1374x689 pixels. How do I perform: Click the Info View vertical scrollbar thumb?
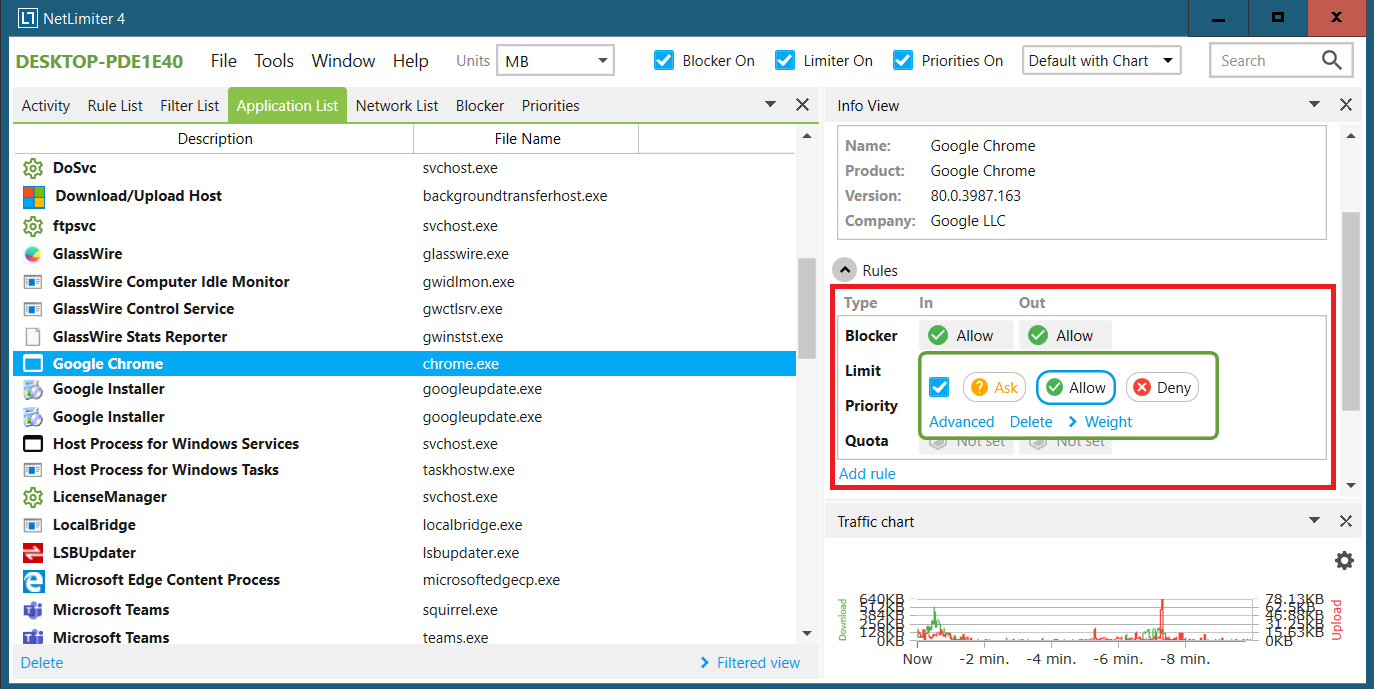coord(1351,311)
